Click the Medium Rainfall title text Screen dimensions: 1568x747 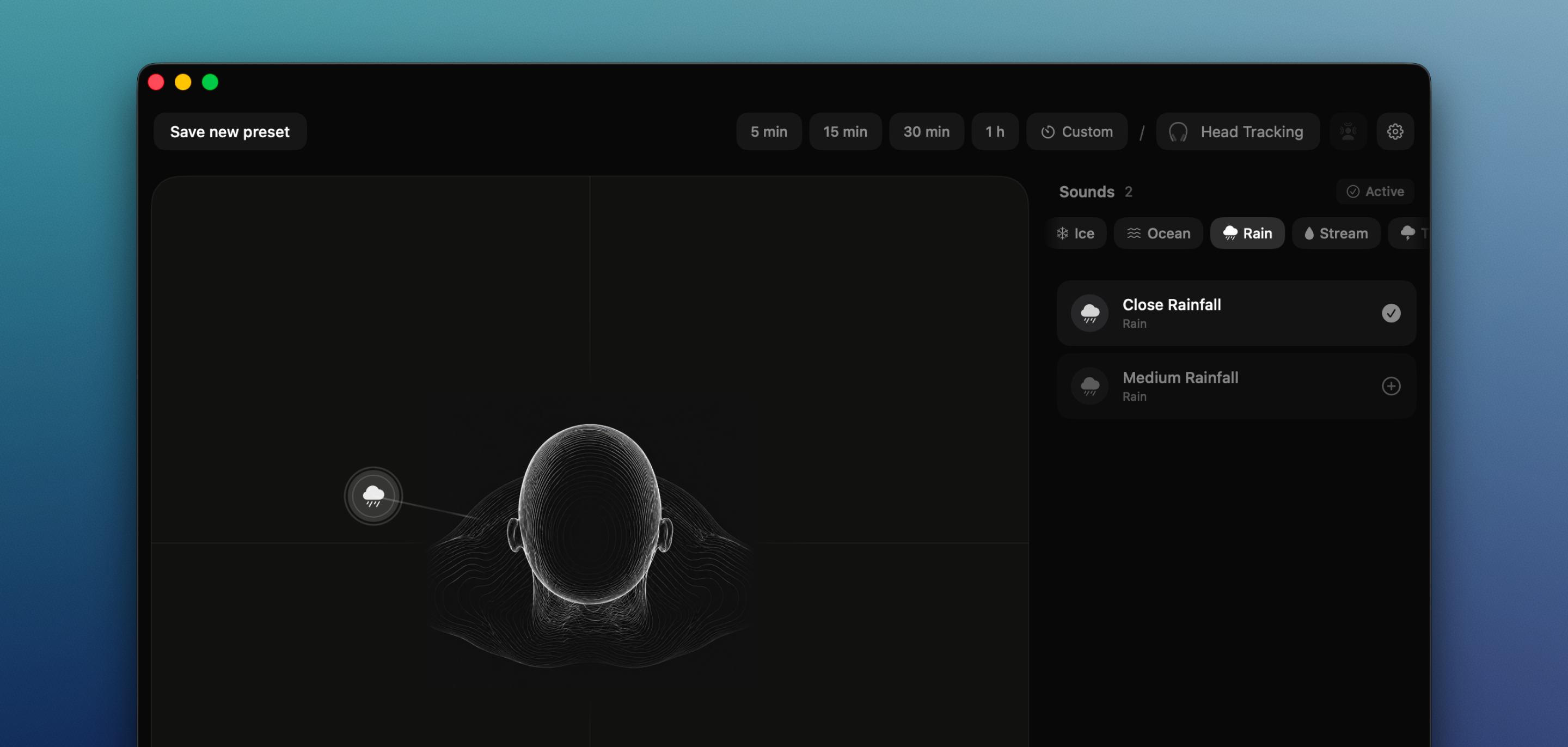1180,377
